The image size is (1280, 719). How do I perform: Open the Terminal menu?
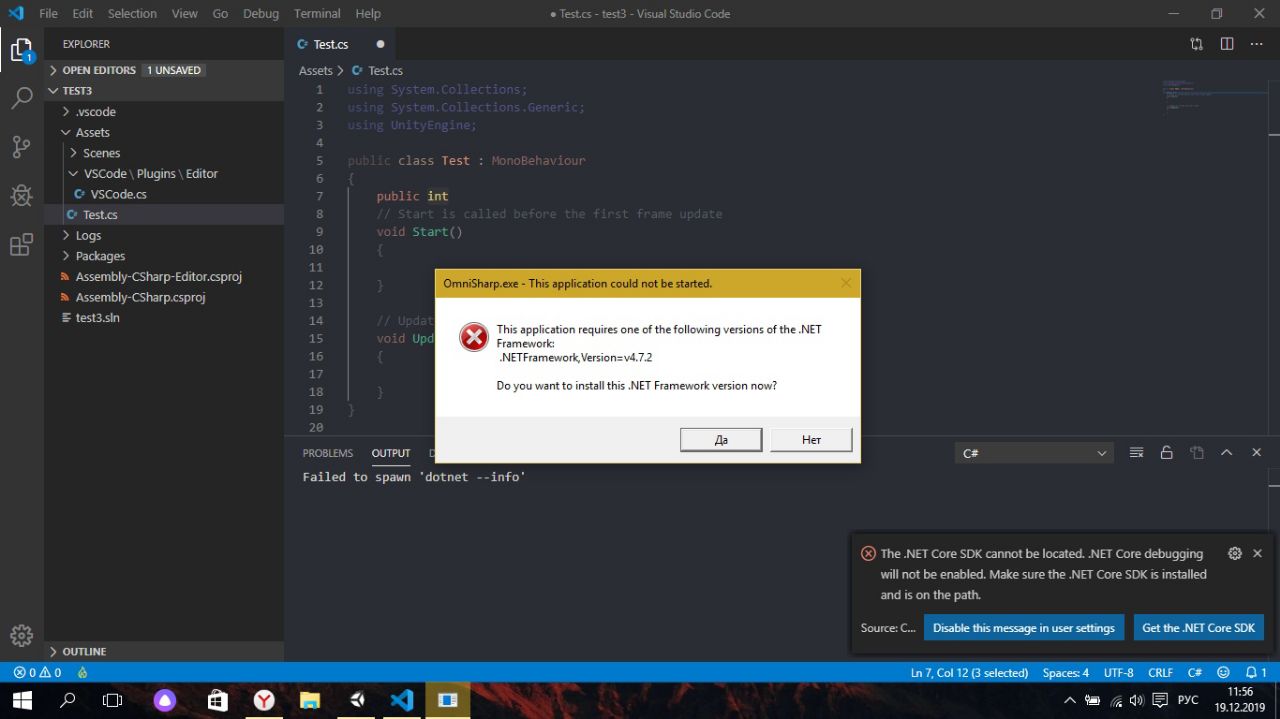(x=317, y=14)
